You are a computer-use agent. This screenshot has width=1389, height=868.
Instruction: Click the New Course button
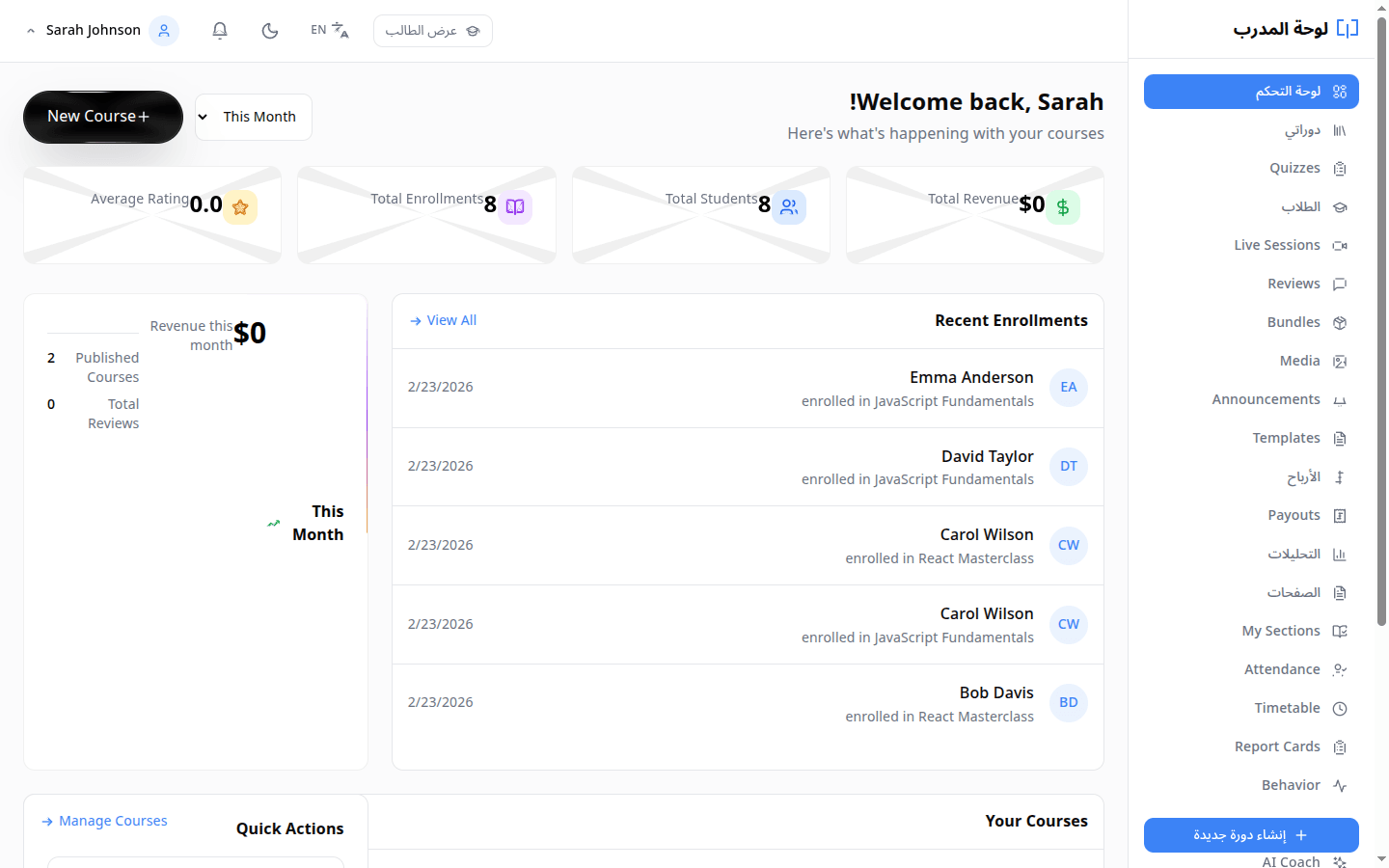click(x=102, y=117)
